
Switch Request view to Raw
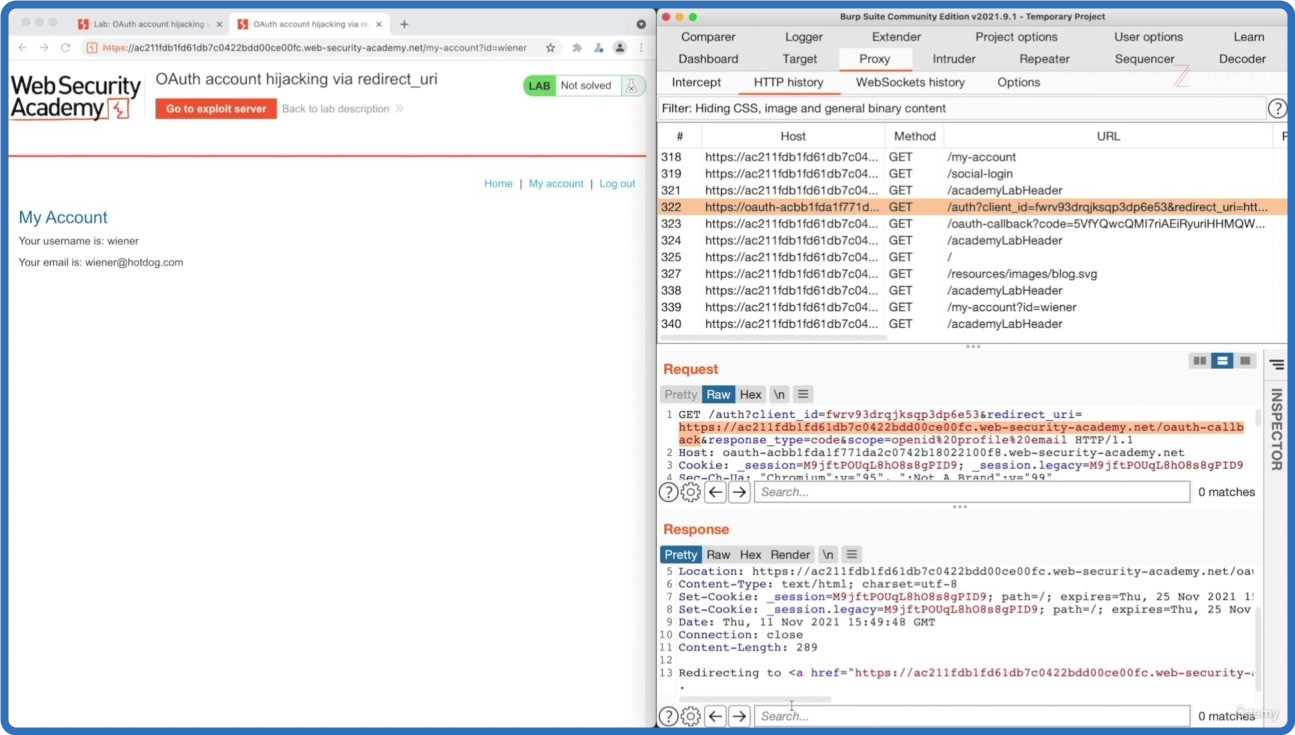719,394
